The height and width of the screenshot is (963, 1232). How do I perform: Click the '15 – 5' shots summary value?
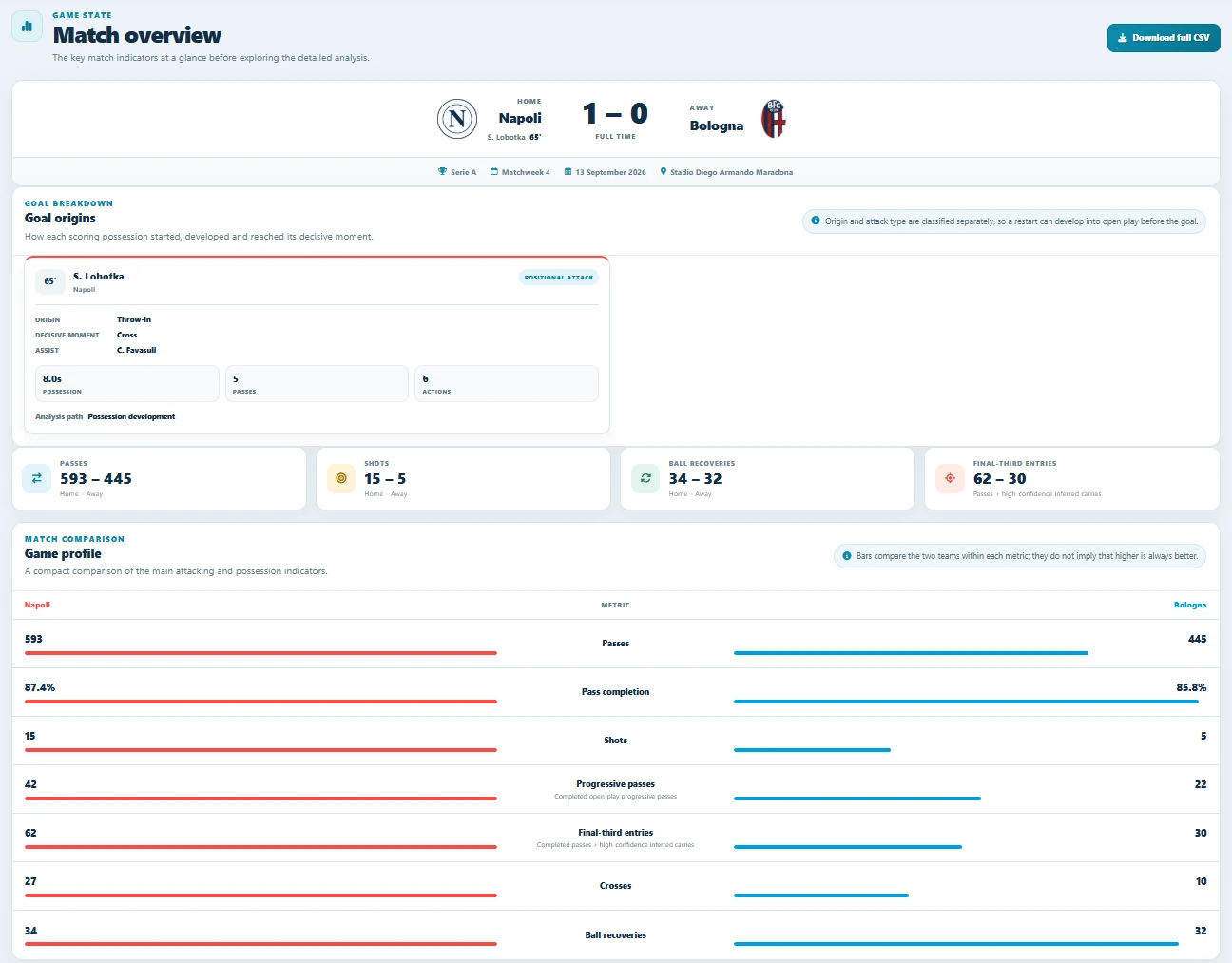(x=385, y=479)
